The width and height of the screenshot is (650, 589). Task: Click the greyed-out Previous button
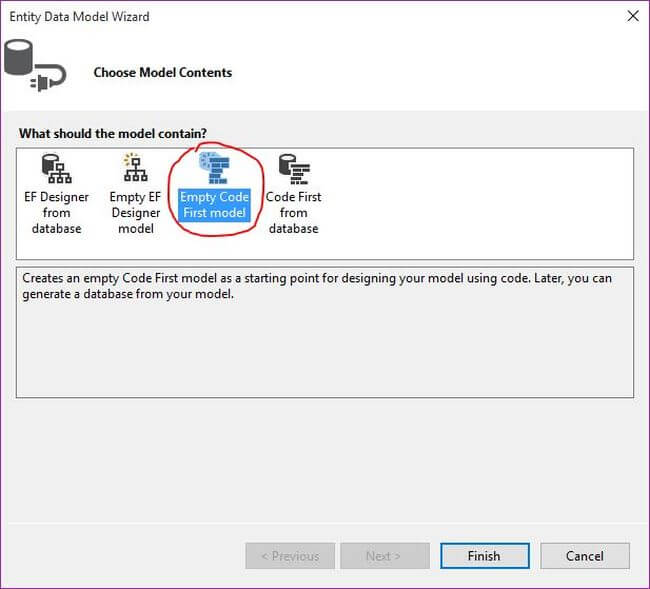tap(289, 556)
